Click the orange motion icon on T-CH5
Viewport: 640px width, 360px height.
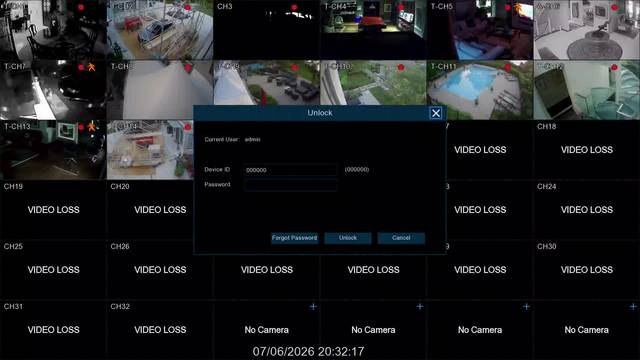tap(518, 7)
